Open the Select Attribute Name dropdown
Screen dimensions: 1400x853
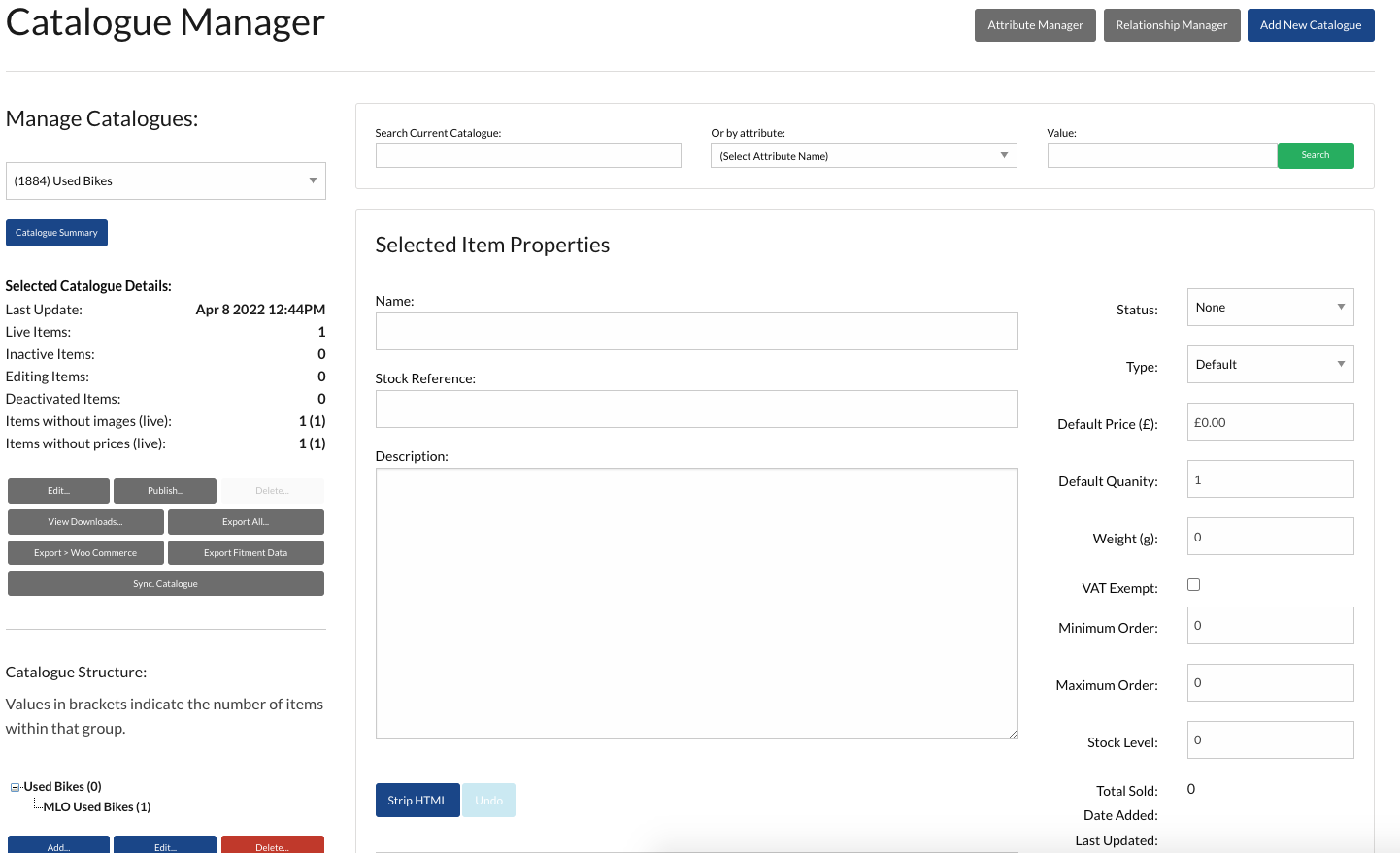(x=863, y=155)
